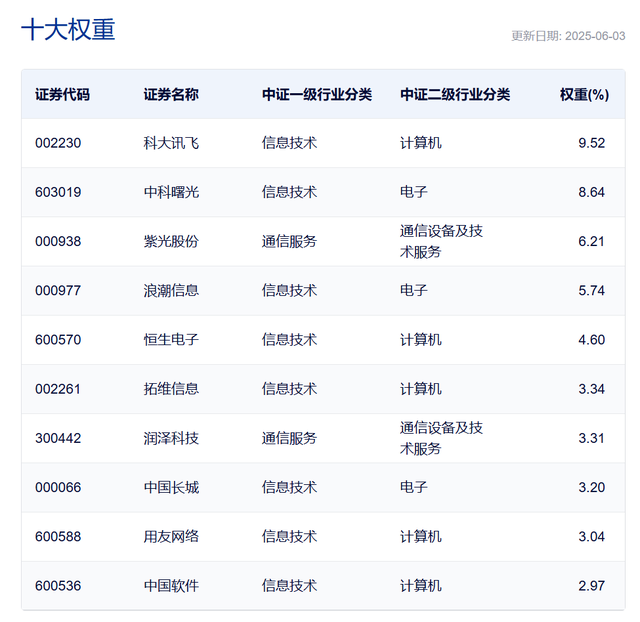This screenshot has height=622, width=640.
Task: Click weight value 6.21
Action: pyautogui.click(x=591, y=242)
